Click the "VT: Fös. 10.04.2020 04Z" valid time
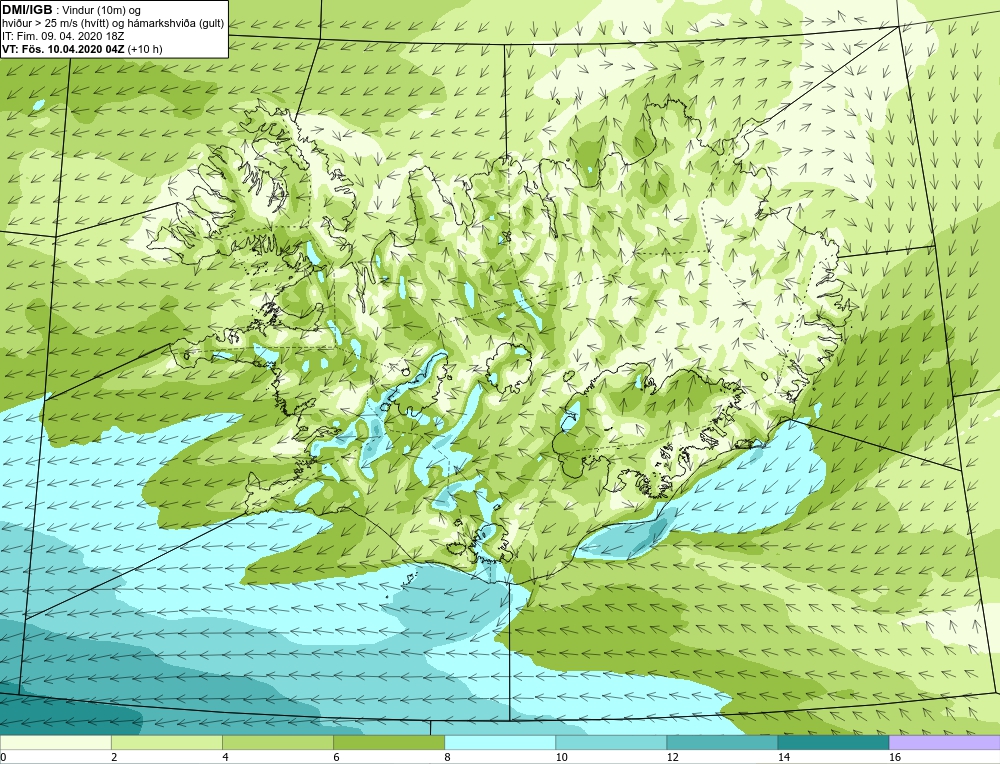Viewport: 1000px width, 764px height. tap(63, 49)
